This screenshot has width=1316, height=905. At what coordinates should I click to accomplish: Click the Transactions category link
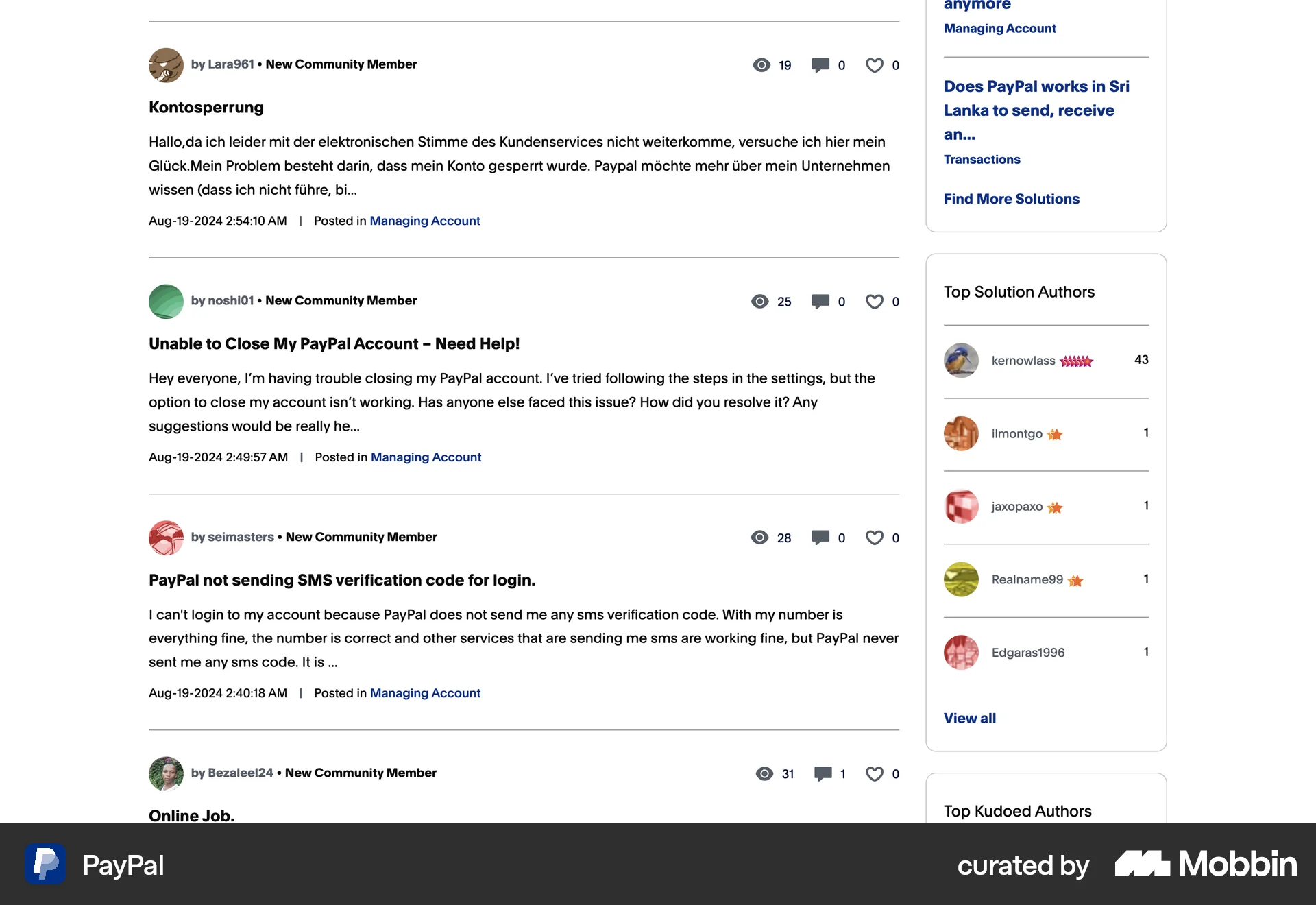(982, 160)
